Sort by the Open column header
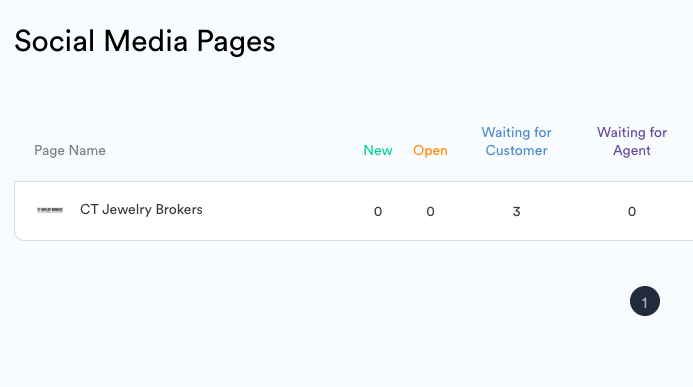Image resolution: width=693 pixels, height=387 pixels. pyautogui.click(x=430, y=151)
